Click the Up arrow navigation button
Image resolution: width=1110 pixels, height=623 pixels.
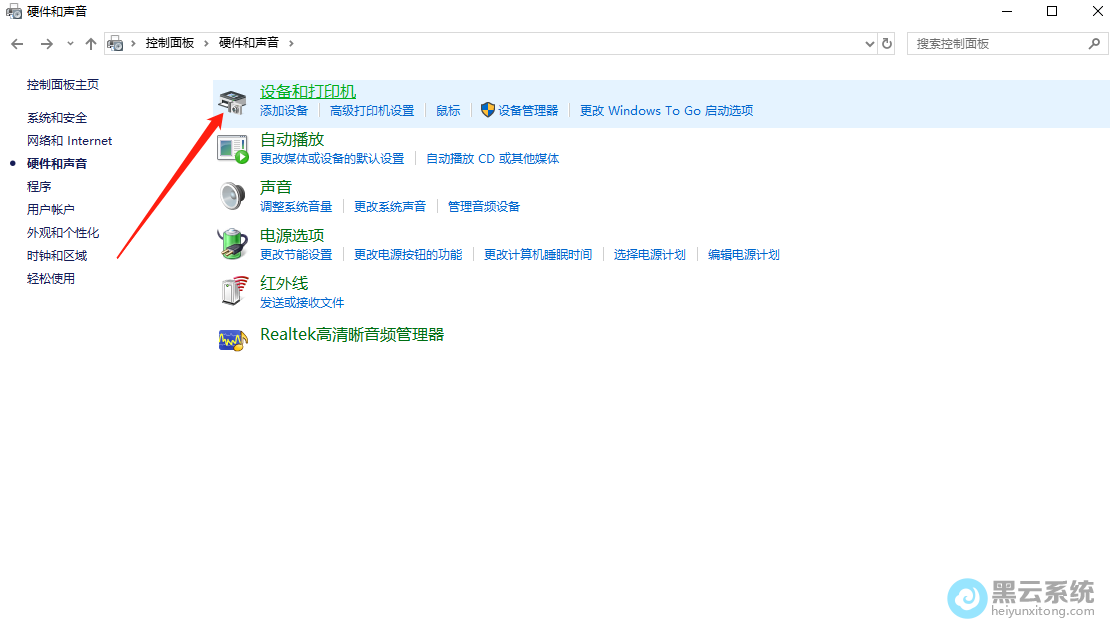(91, 44)
